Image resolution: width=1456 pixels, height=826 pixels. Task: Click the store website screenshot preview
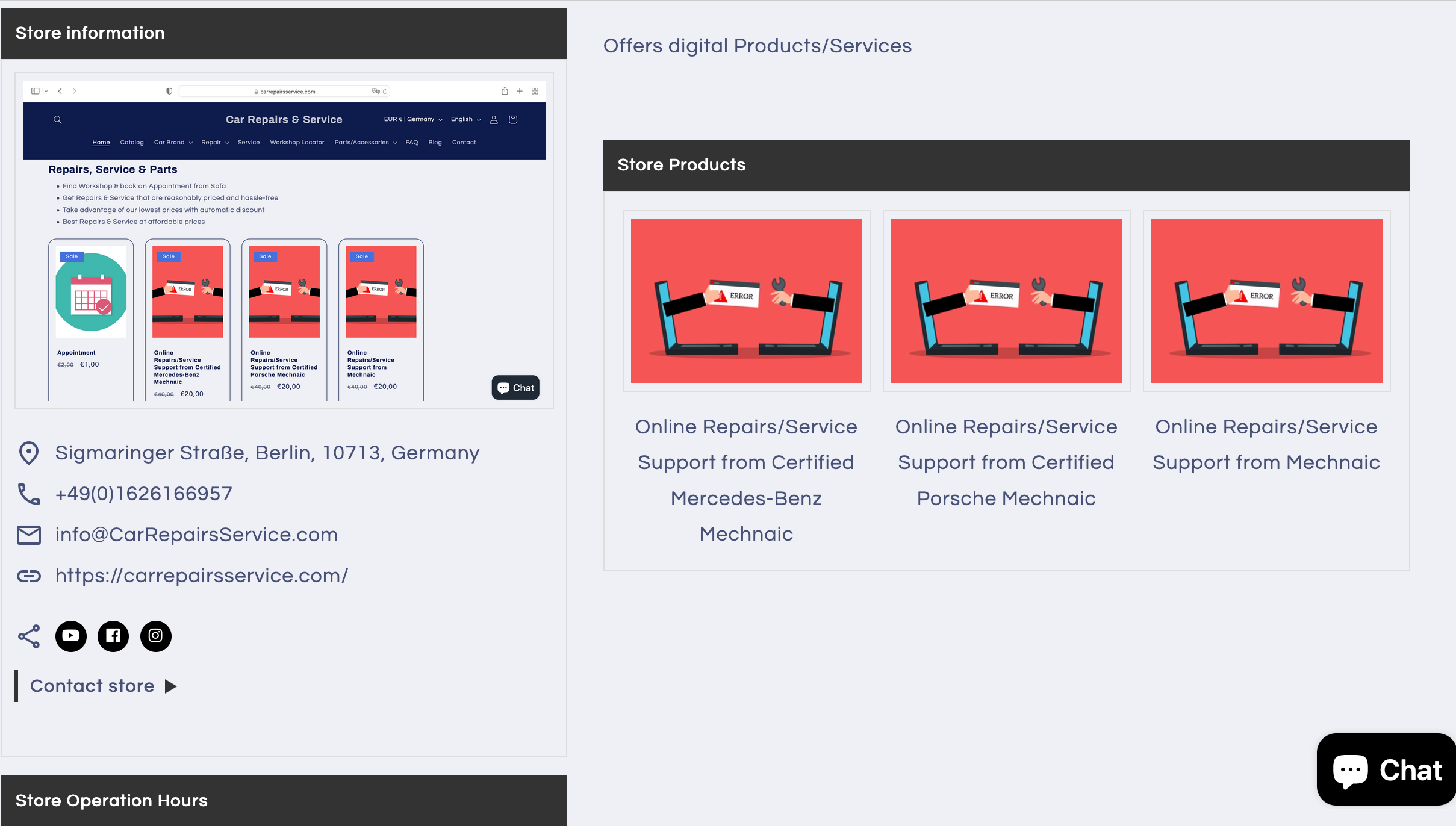point(284,241)
